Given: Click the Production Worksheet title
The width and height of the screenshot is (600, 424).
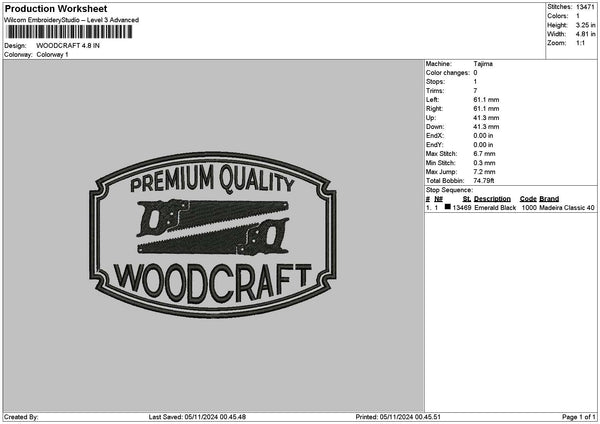Looking at the screenshot, I should (x=56, y=9).
